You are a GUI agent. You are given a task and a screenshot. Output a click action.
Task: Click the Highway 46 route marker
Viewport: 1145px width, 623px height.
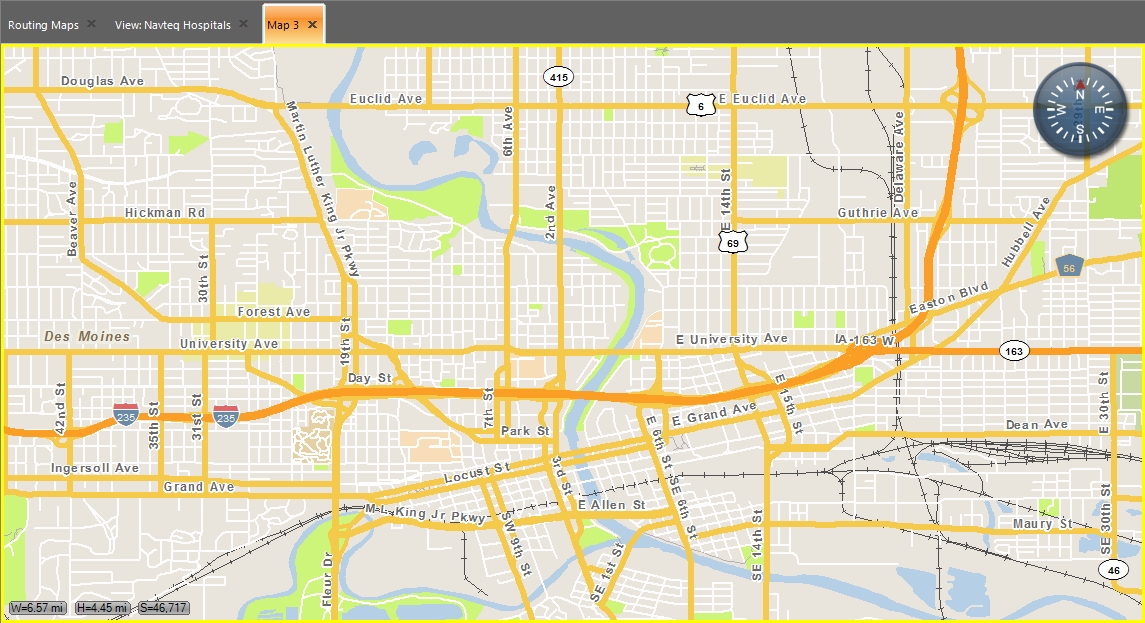click(x=1114, y=570)
